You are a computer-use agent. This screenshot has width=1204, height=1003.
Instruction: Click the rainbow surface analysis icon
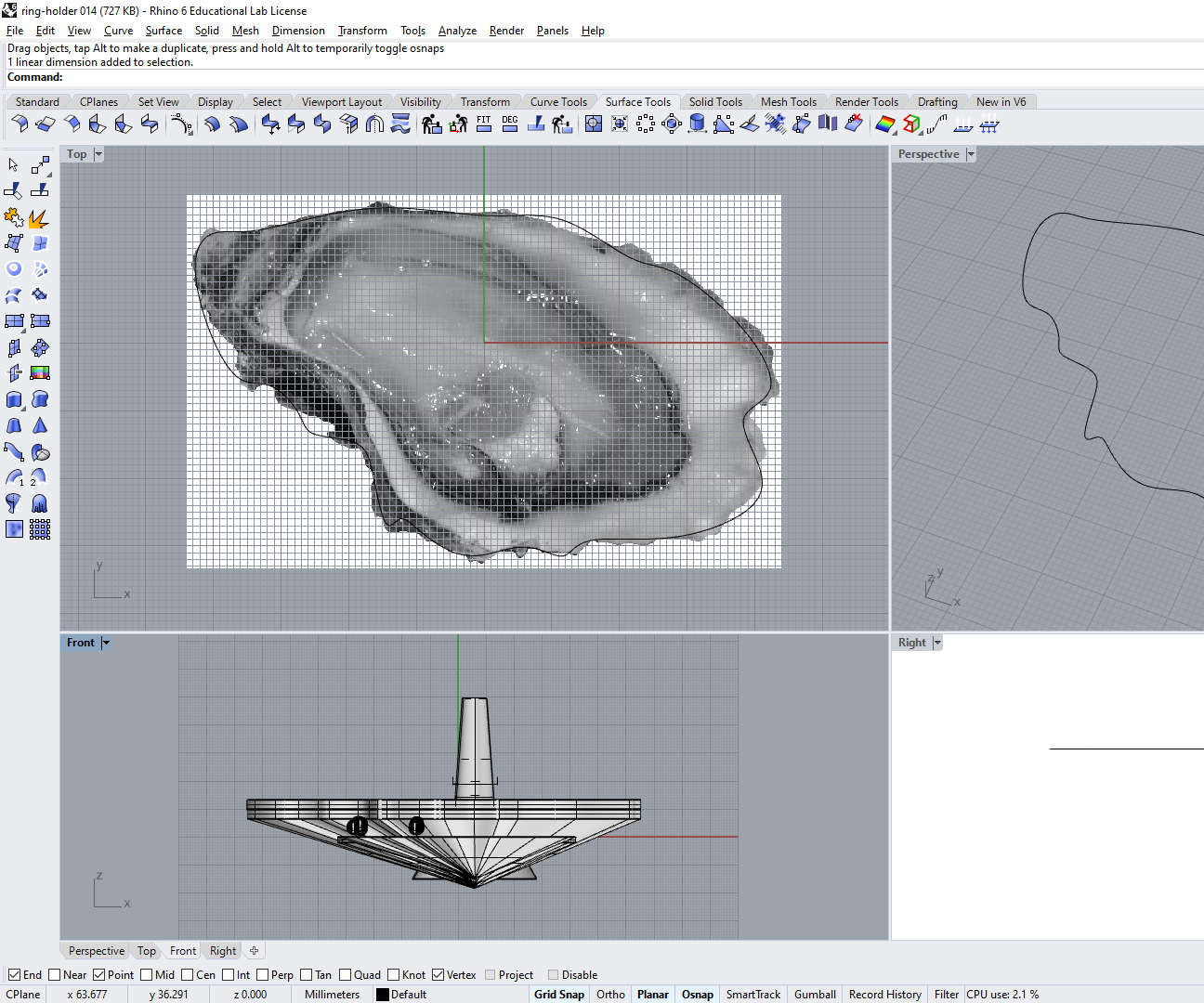pos(884,124)
